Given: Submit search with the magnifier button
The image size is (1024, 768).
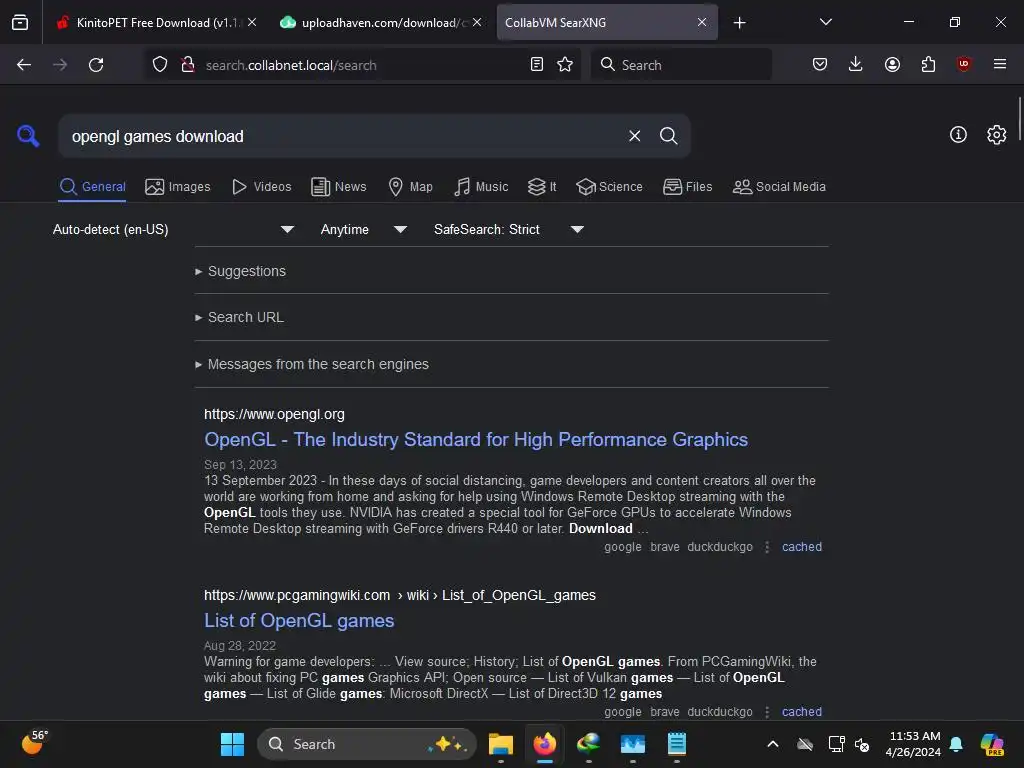Looking at the screenshot, I should pos(668,136).
